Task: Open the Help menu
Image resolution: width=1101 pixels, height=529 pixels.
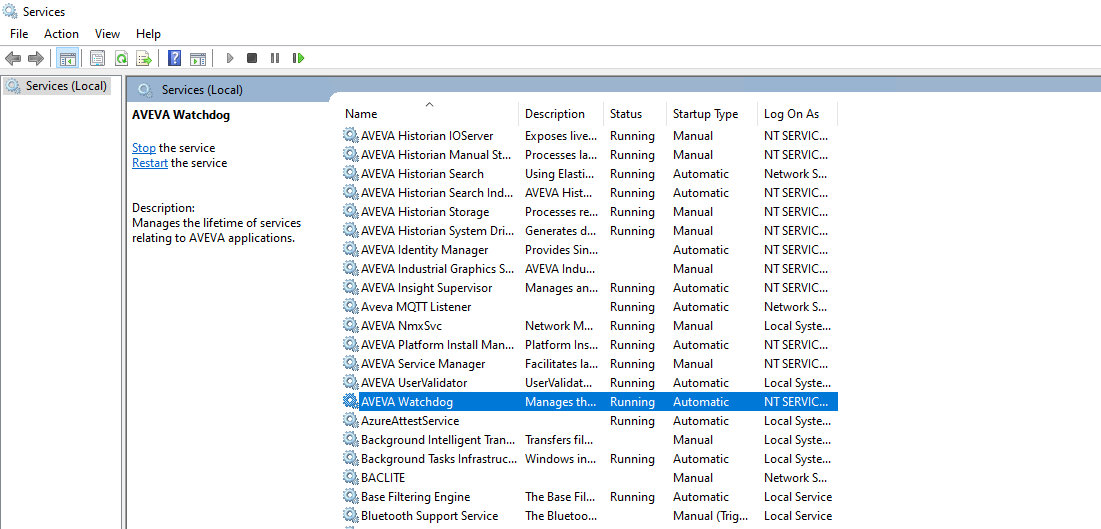Action: (148, 34)
